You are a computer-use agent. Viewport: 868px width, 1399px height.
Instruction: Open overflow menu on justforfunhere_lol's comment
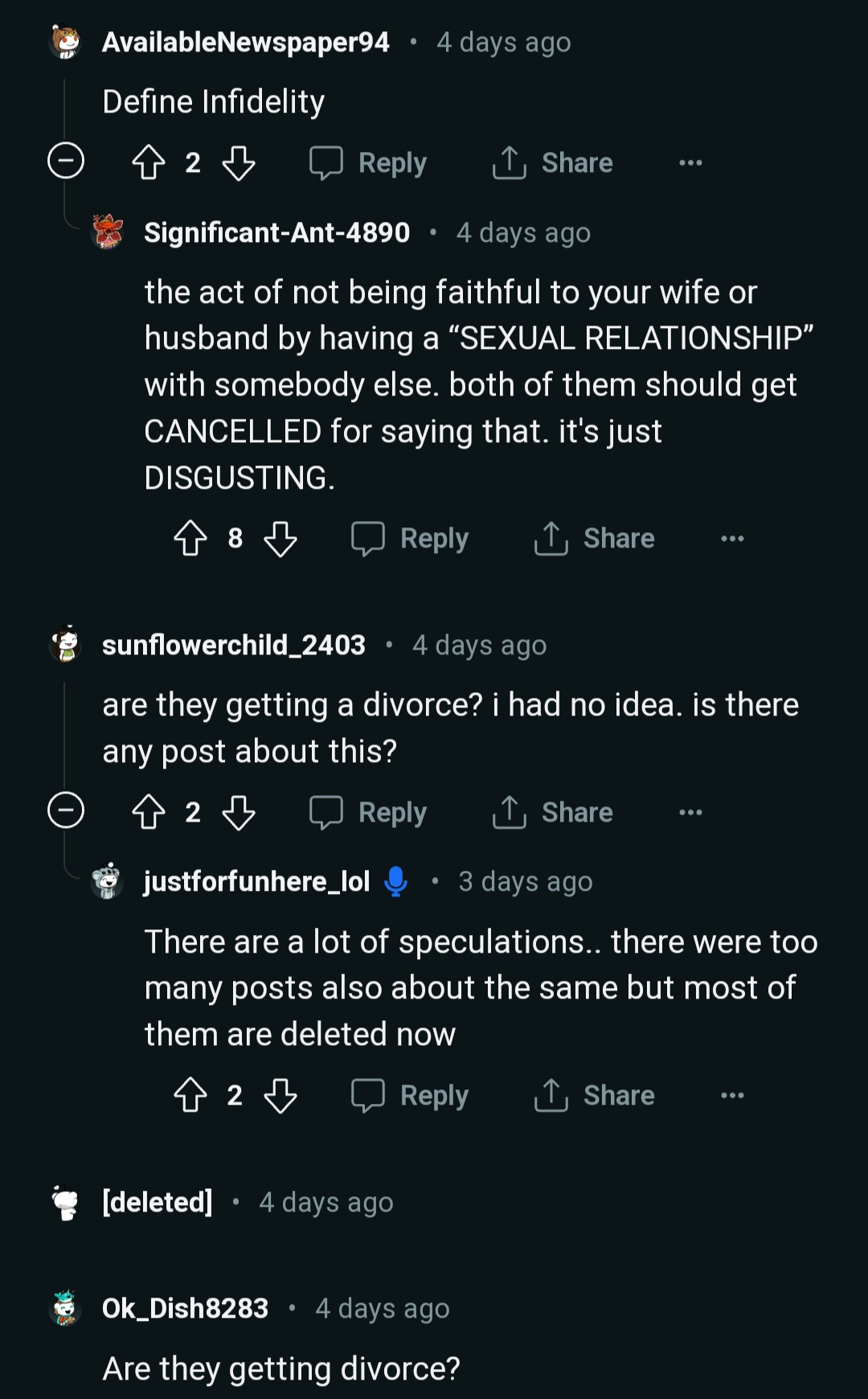point(732,1095)
